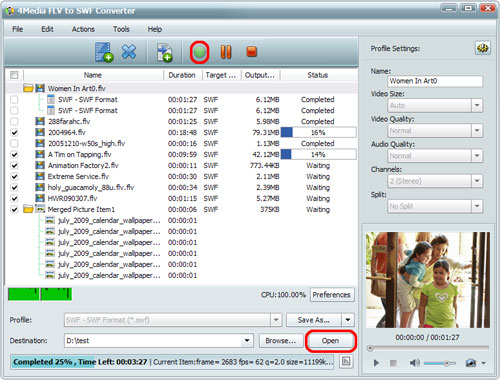The width and height of the screenshot is (500, 380).
Task: Open the snapshot options dropdown arrow
Action: (483, 363)
